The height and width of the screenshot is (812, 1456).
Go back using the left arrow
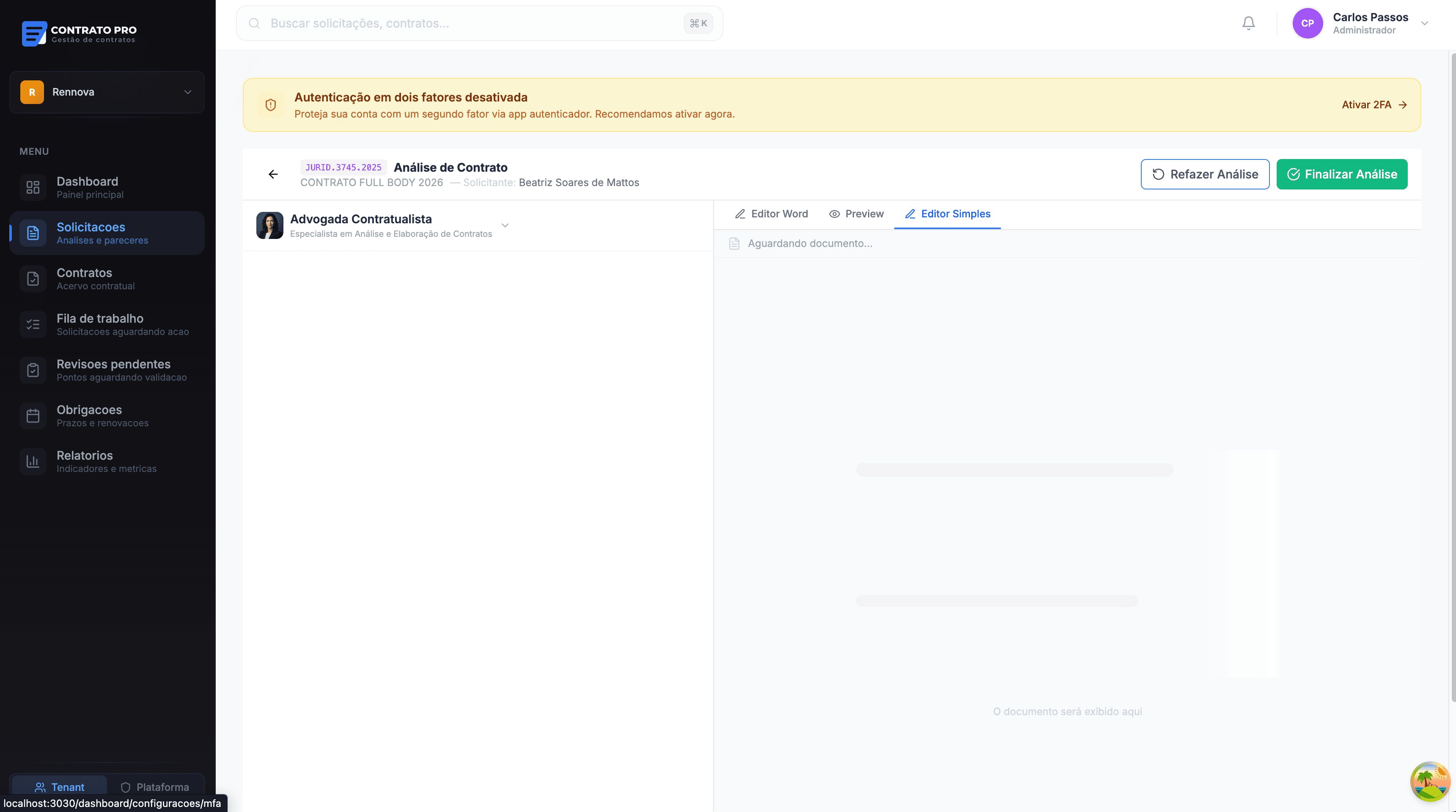[x=273, y=174]
